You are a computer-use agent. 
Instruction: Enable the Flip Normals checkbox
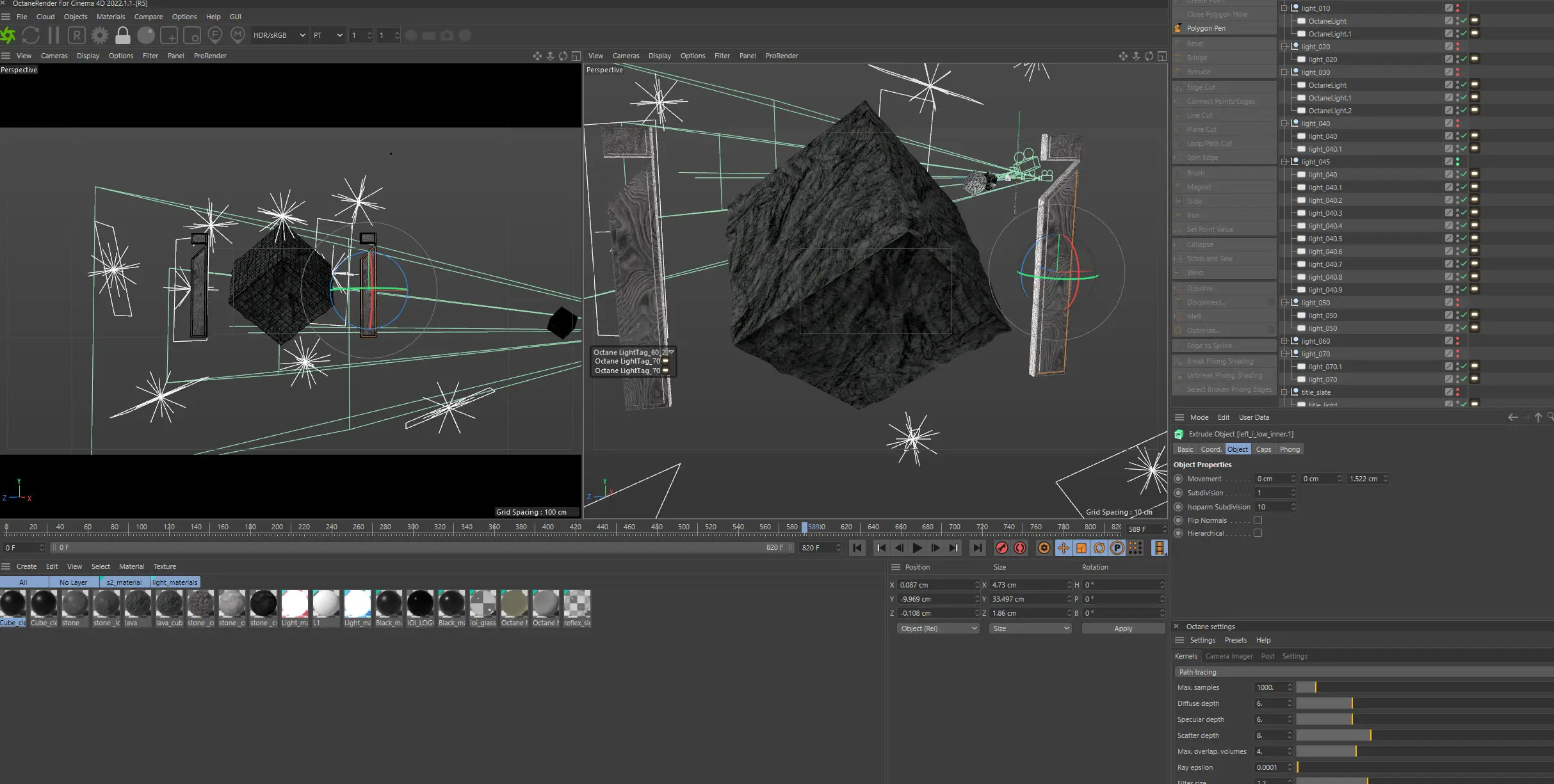1258,520
